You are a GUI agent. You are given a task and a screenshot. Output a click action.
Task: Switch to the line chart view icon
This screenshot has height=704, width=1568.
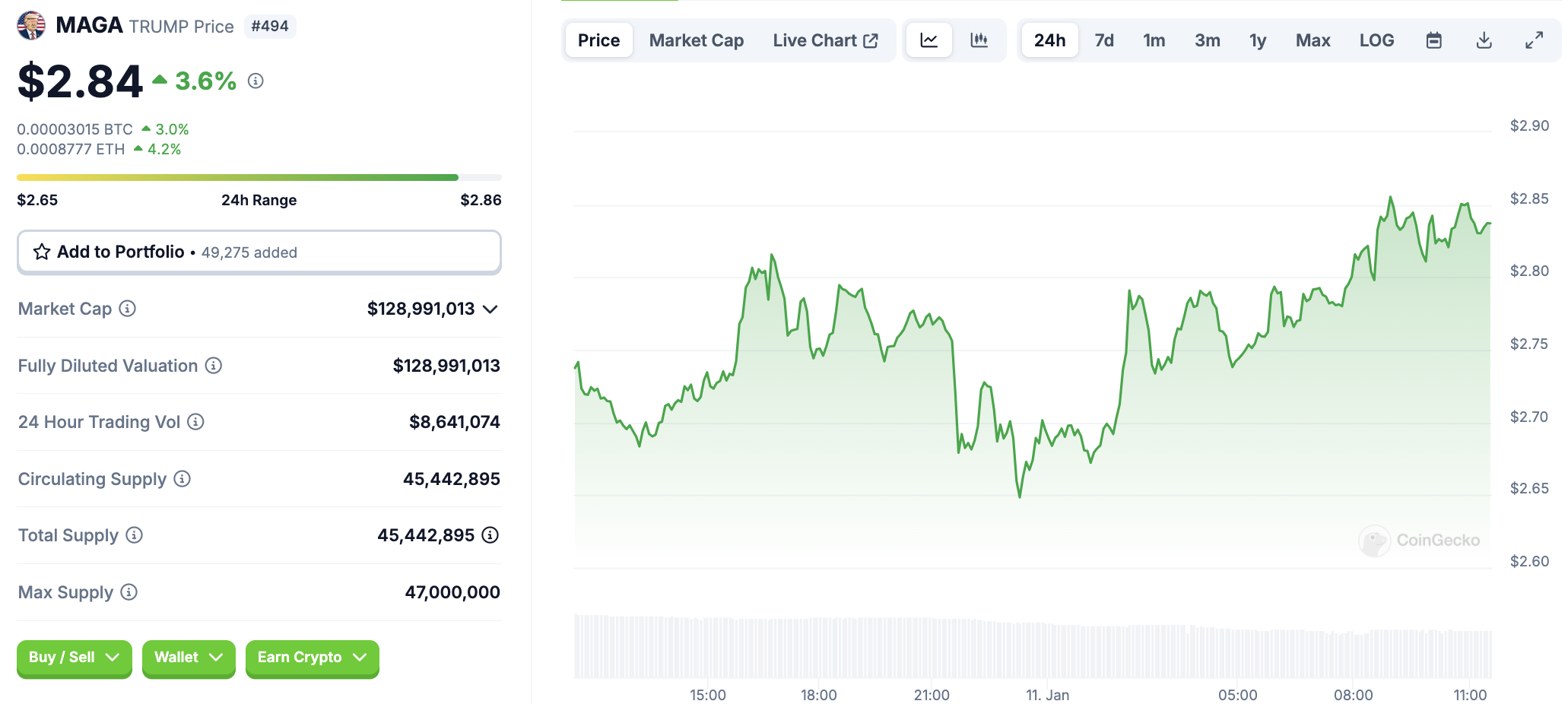(928, 40)
